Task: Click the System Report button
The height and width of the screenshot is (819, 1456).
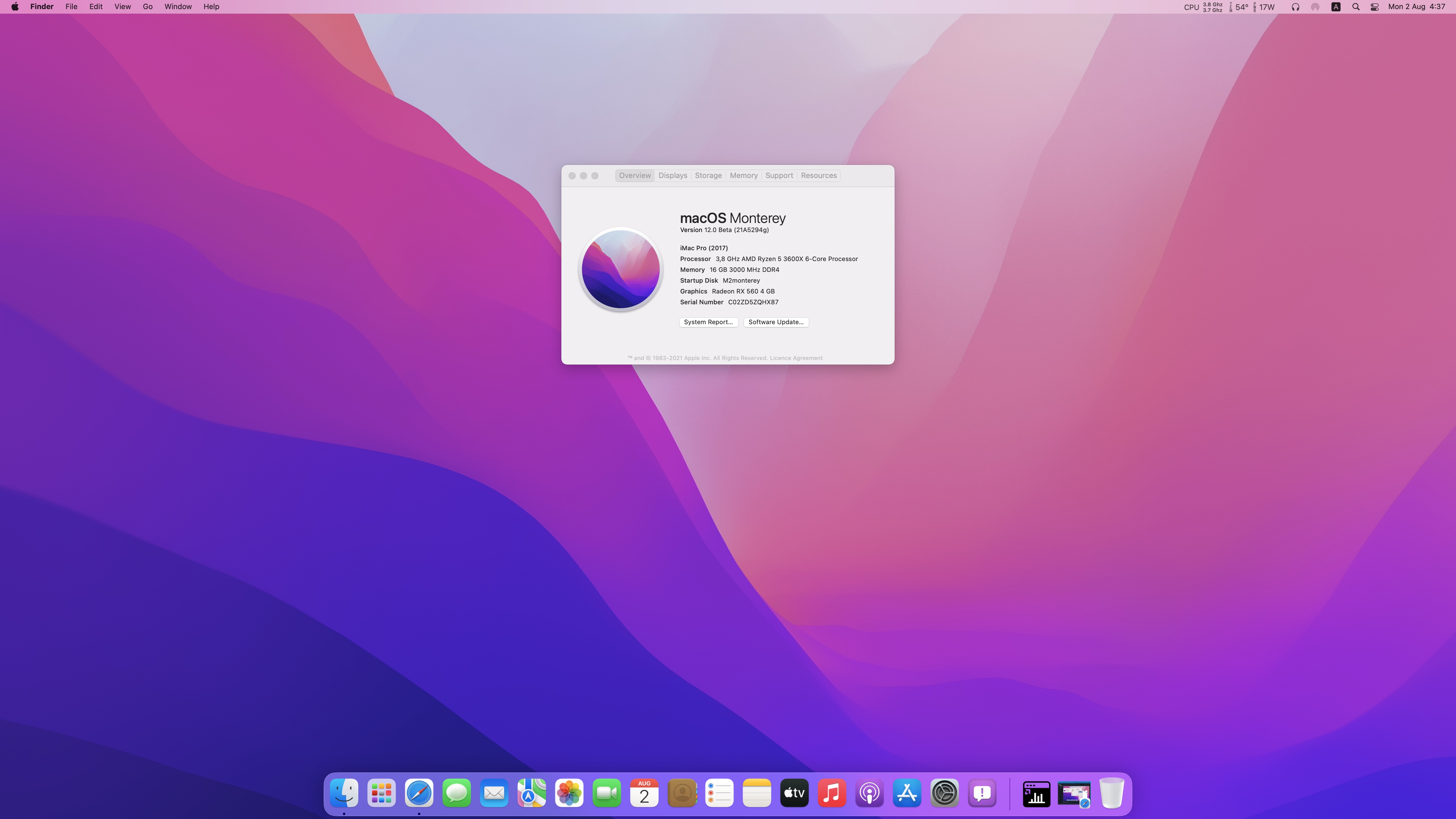Action: pyautogui.click(x=708, y=322)
